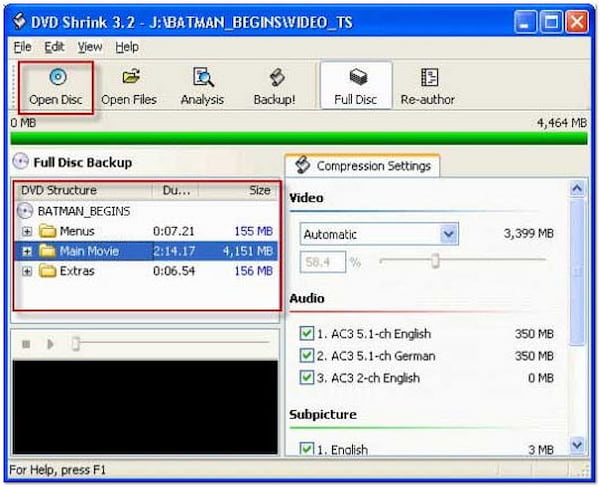This screenshot has width=600, height=487.
Task: Click the Extras folder icon
Action: click(x=47, y=271)
